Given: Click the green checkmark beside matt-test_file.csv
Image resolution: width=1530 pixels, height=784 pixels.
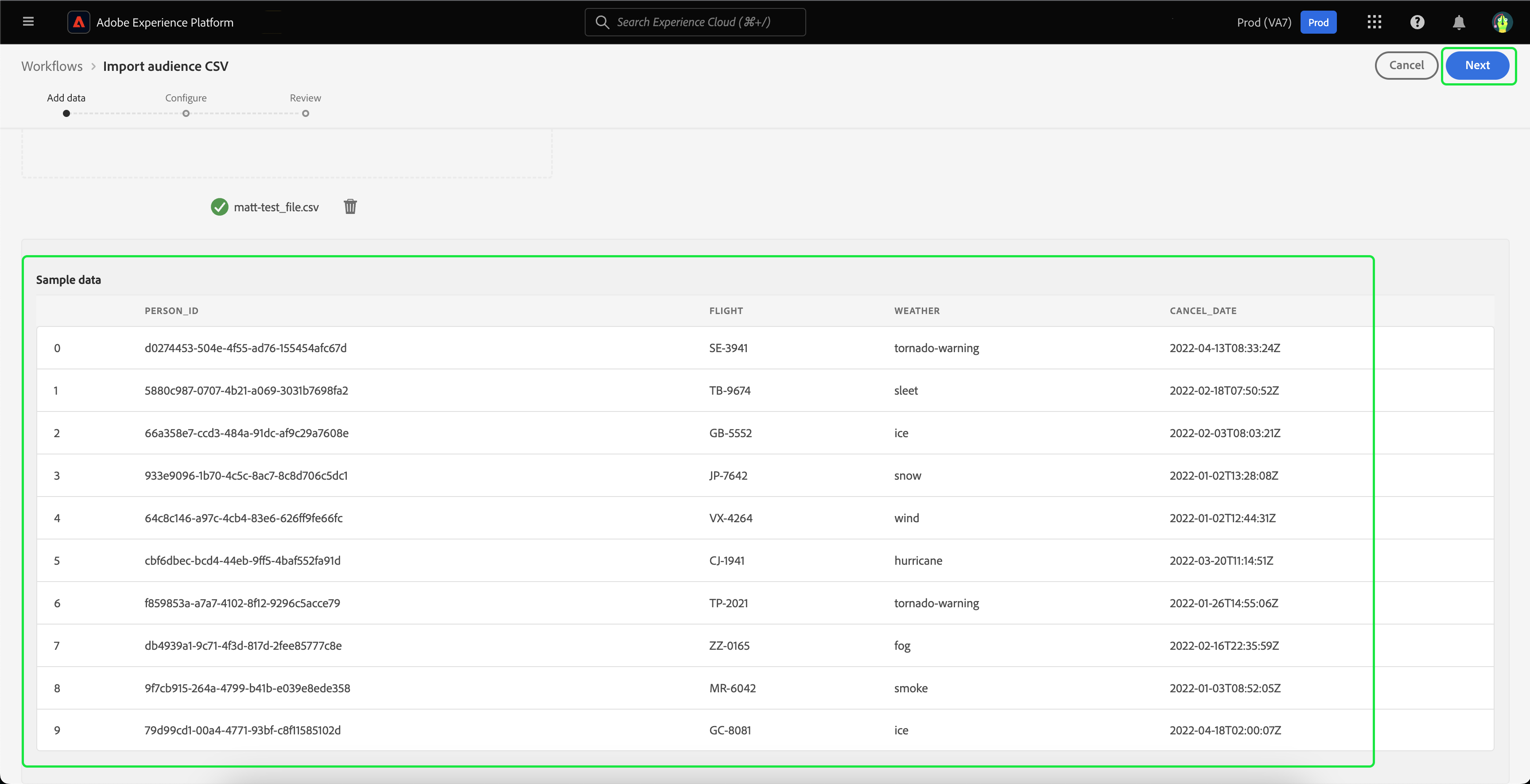Looking at the screenshot, I should pyautogui.click(x=219, y=207).
